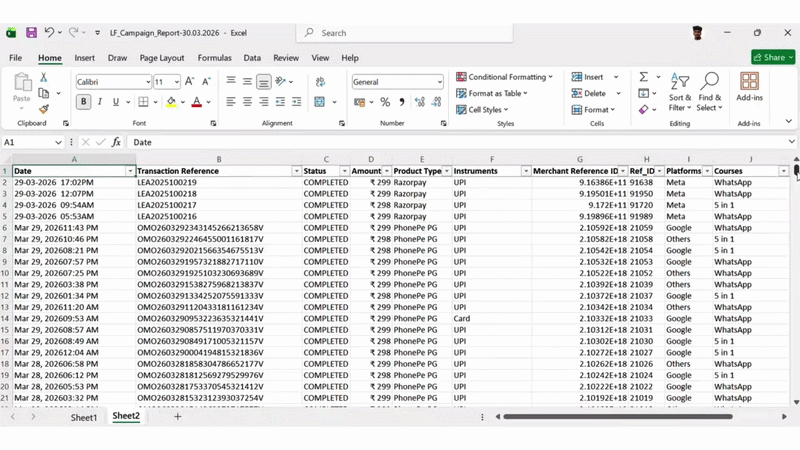Click the Percent Style icon

[x=385, y=102]
